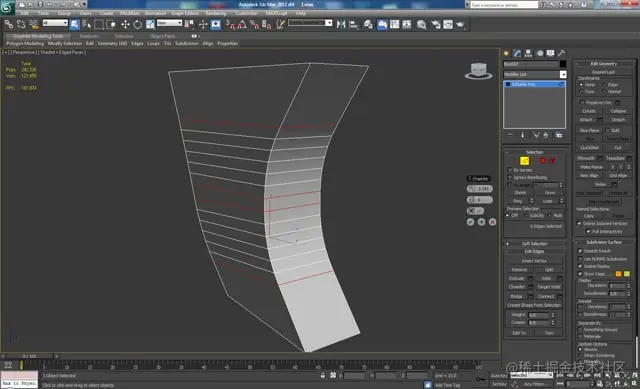
Task: Expand the Soft Selection rollout
Action: point(534,244)
